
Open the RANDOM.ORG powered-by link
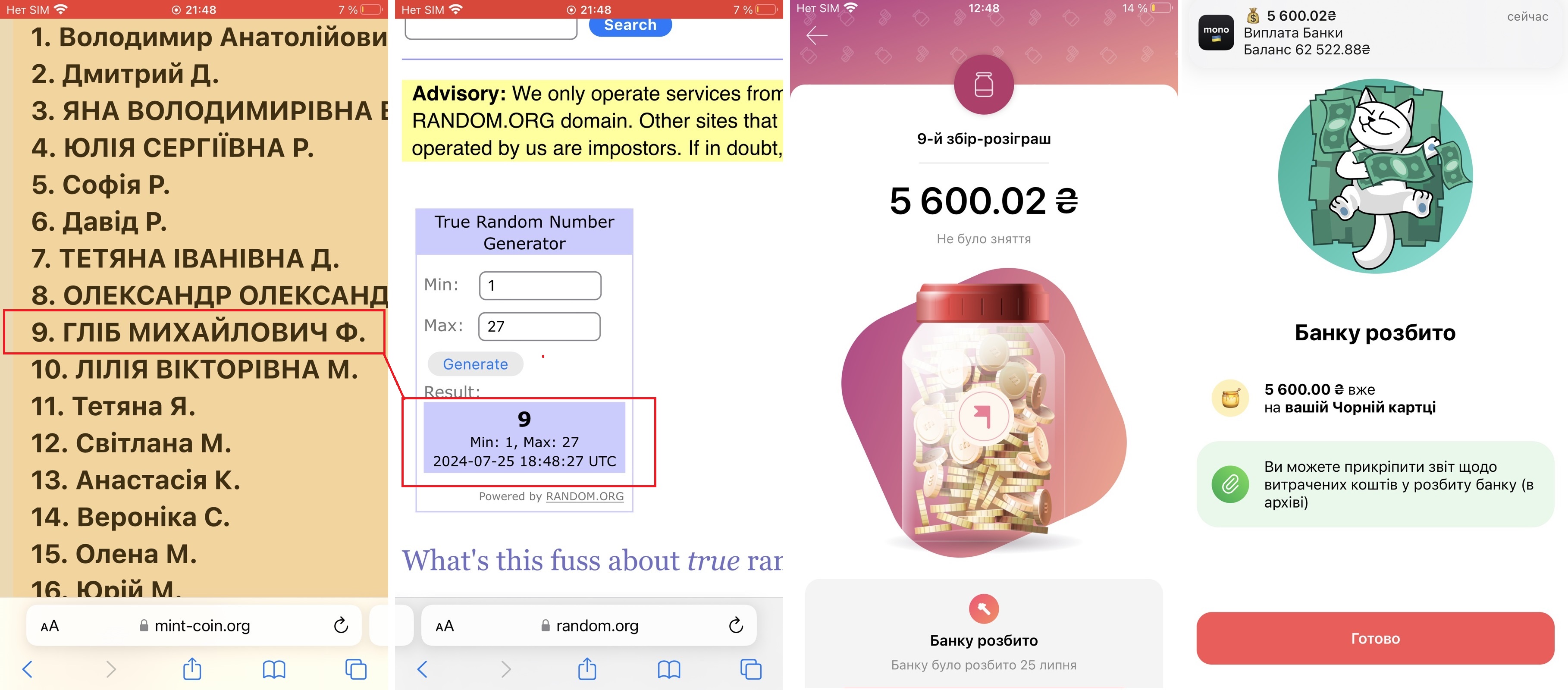pyautogui.click(x=584, y=496)
